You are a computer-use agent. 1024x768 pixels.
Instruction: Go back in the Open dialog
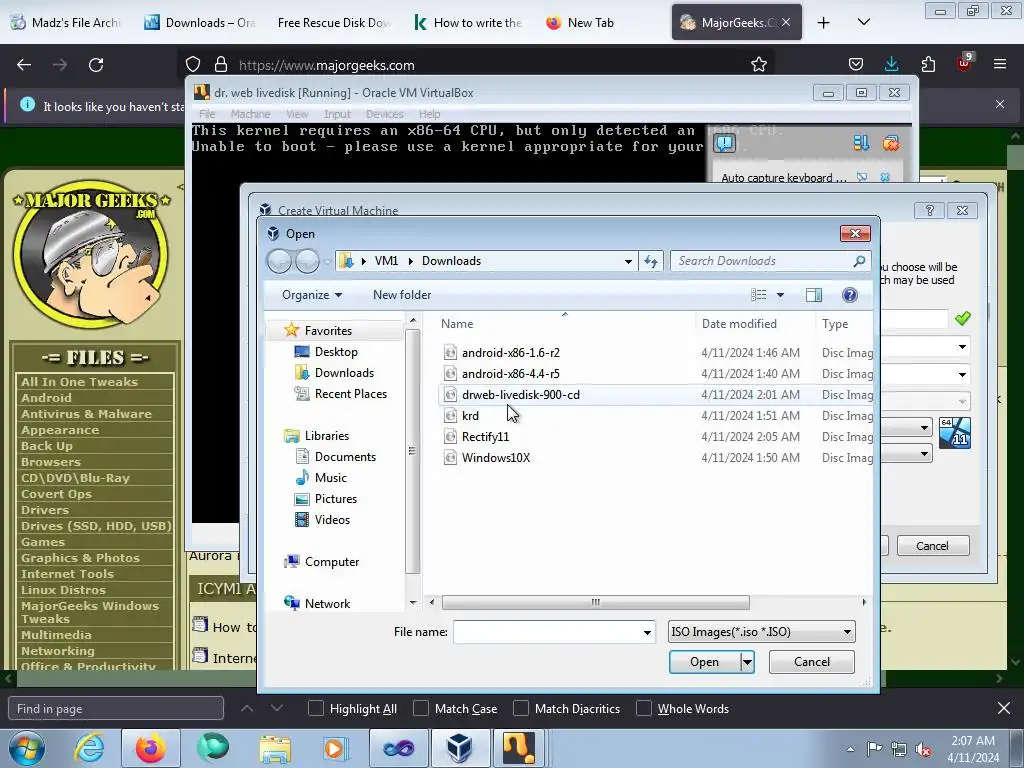279,261
